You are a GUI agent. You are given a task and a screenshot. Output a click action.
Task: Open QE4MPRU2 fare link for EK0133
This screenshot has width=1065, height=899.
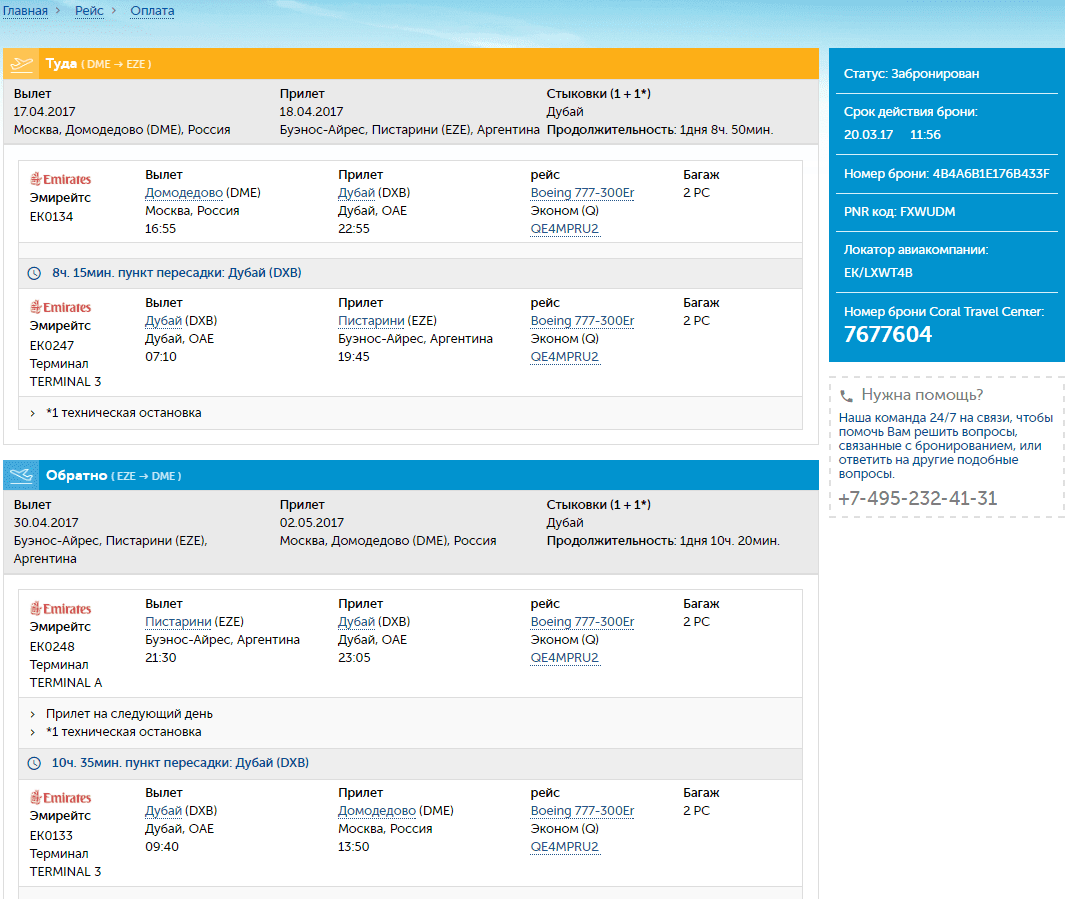[564, 847]
